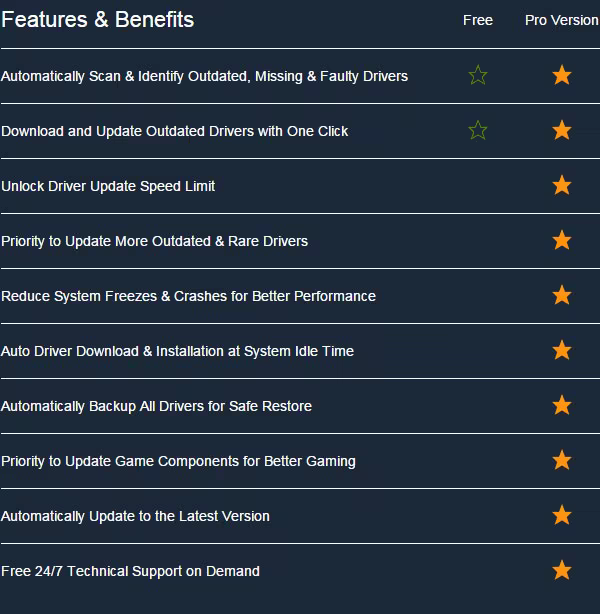Screen dimensions: 600x614
Task: Click Pro star for 24/7 Technical Support row
Action: (x=562, y=570)
